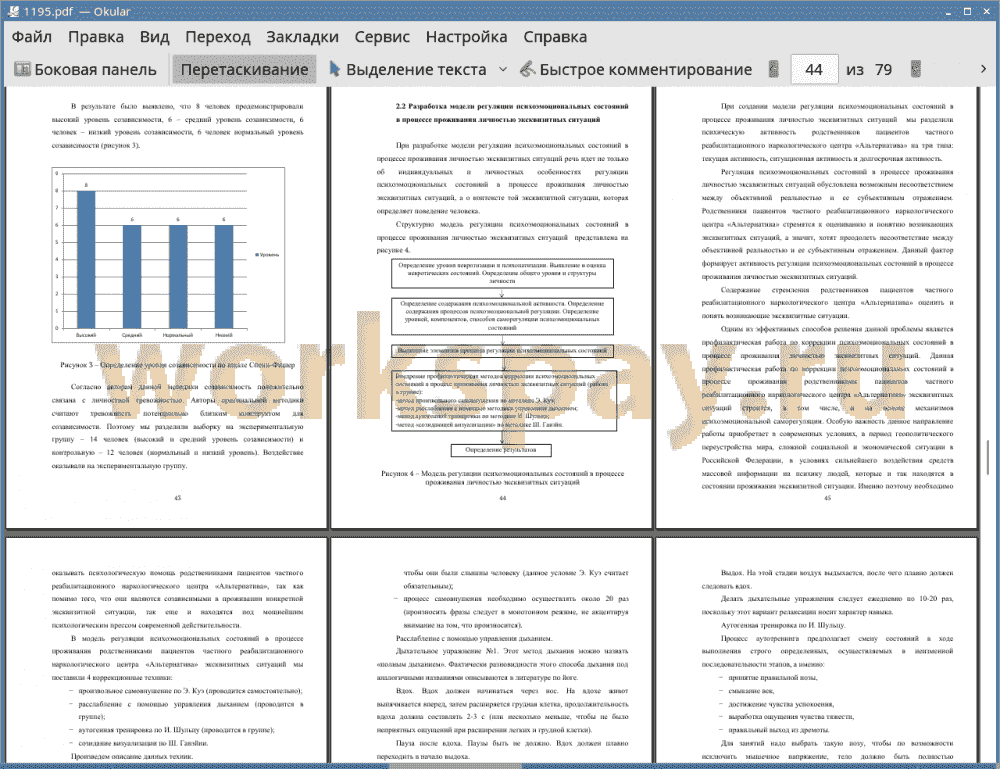
Task: Open the Закладки menu
Action: pyautogui.click(x=302, y=37)
